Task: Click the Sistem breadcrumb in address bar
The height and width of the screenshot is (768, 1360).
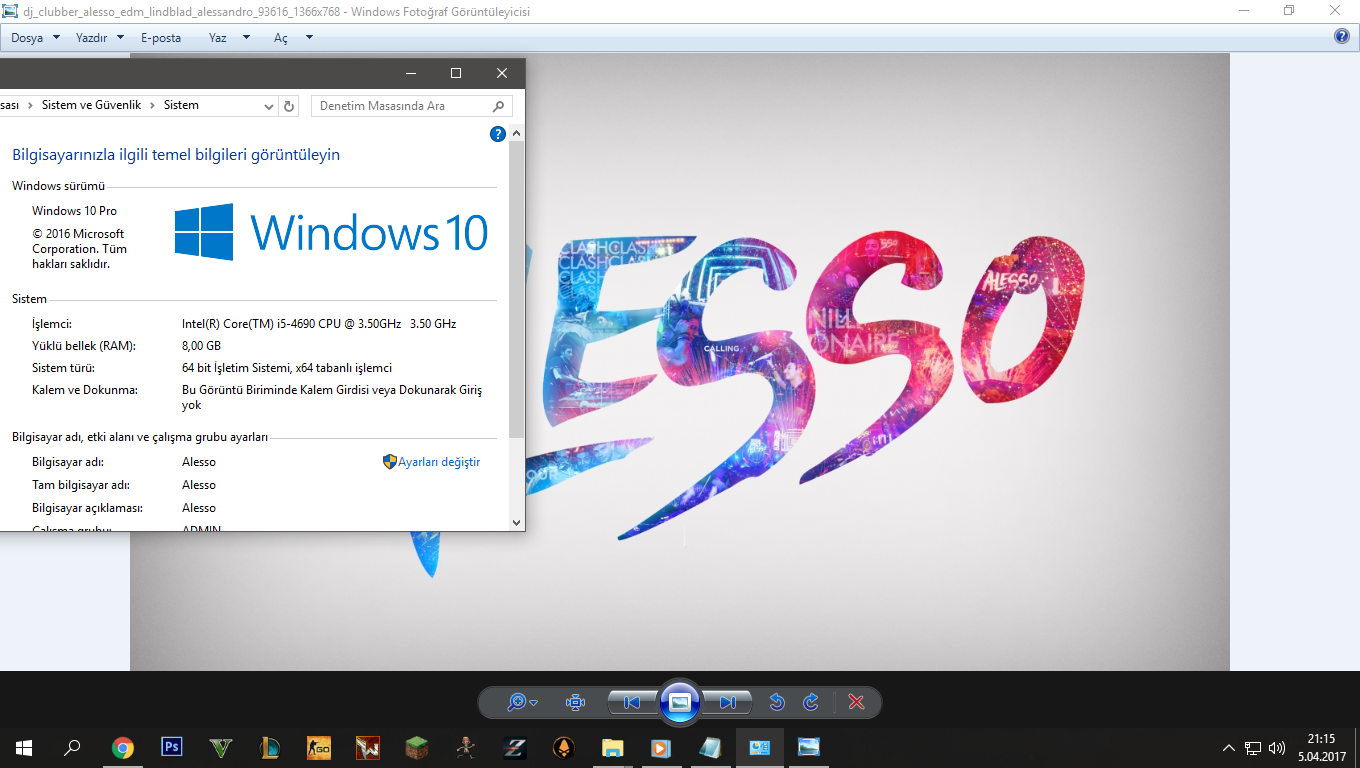Action: (181, 105)
